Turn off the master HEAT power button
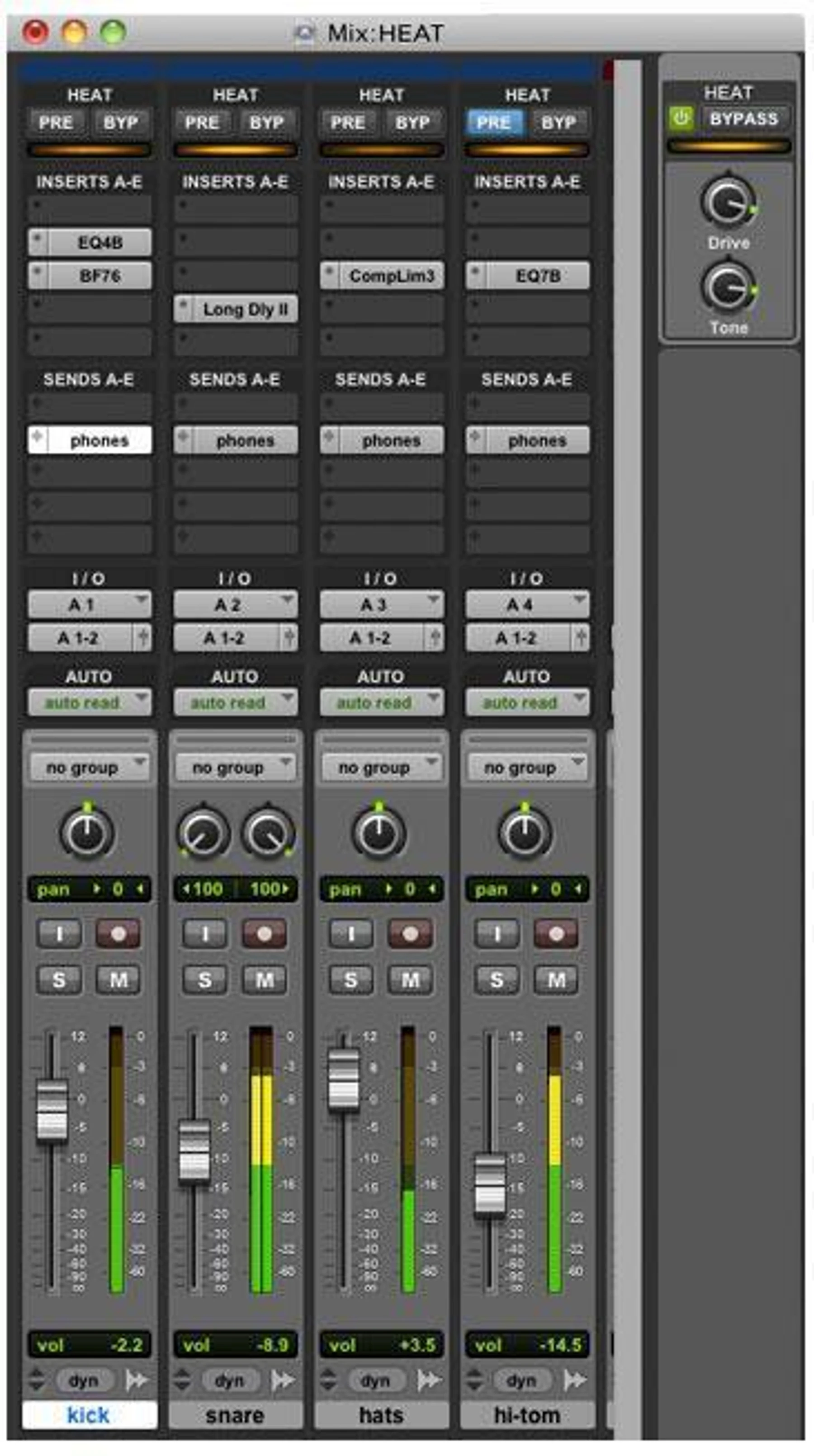 click(681, 119)
